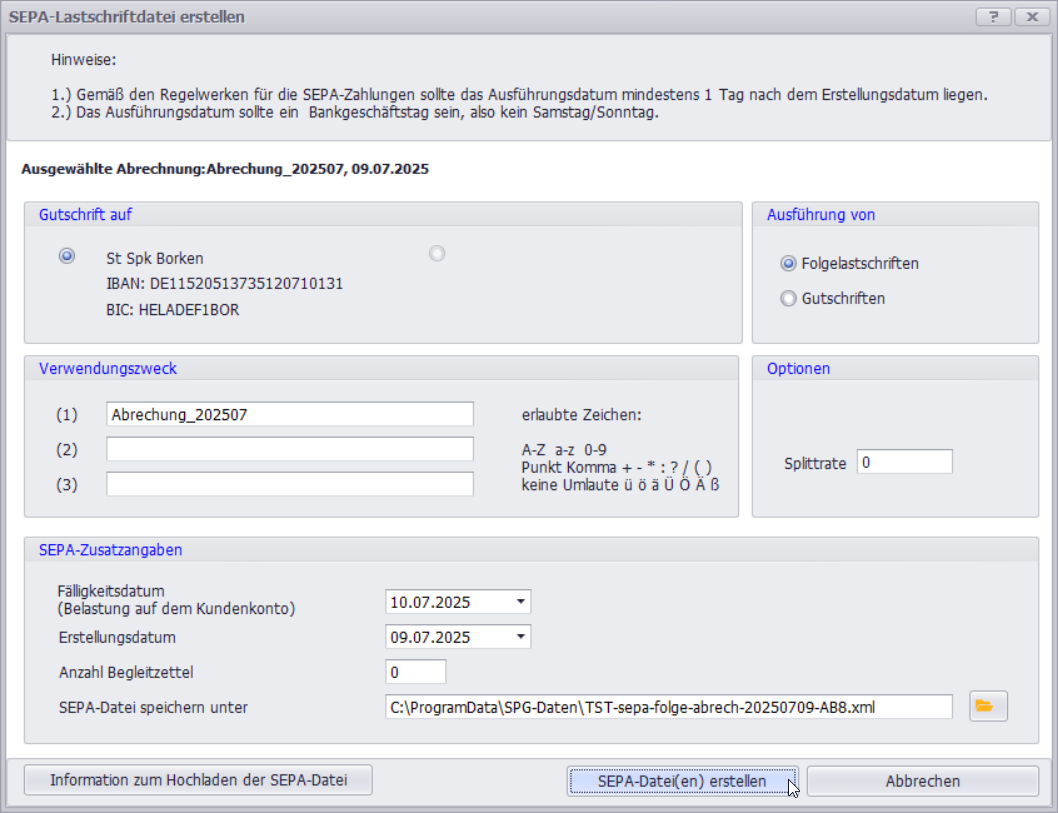Open the Erstellungsdatum date dropdown

tap(520, 637)
